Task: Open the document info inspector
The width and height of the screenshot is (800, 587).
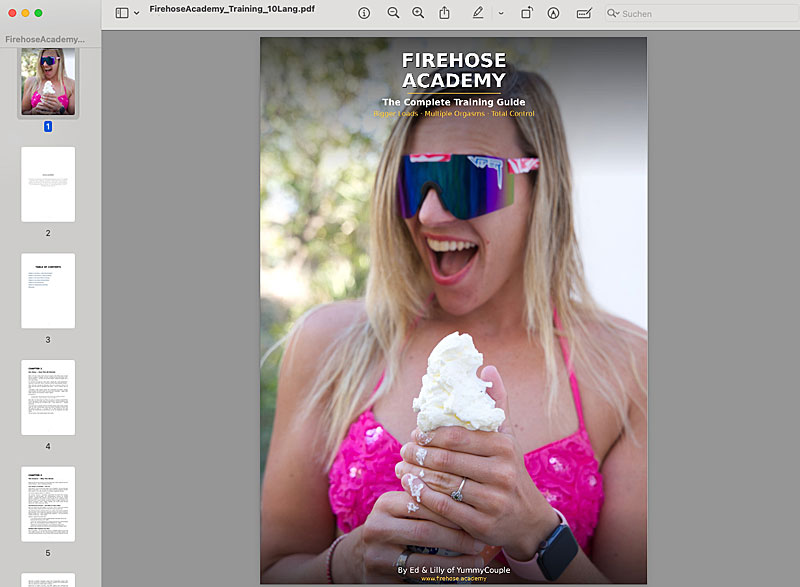Action: click(x=363, y=13)
